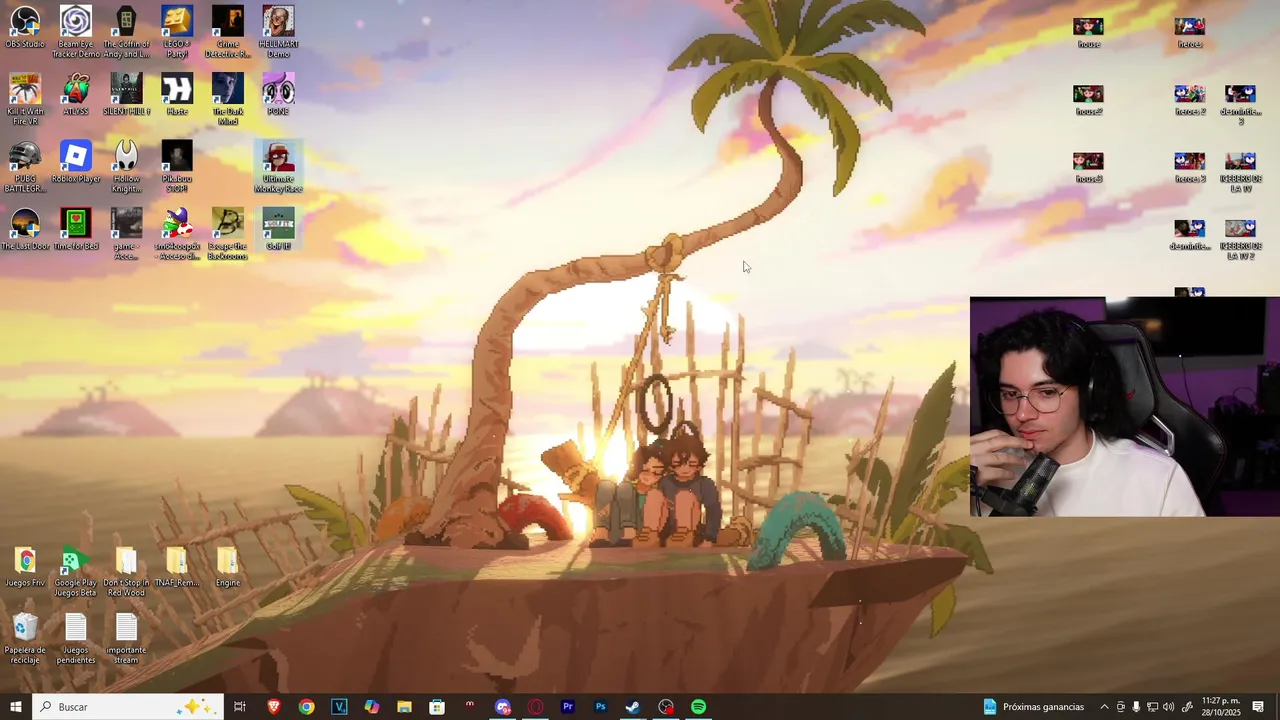1280x720 pixels.
Task: Launch Beam Eye Tracker Demo shortcut
Action: [x=75, y=32]
